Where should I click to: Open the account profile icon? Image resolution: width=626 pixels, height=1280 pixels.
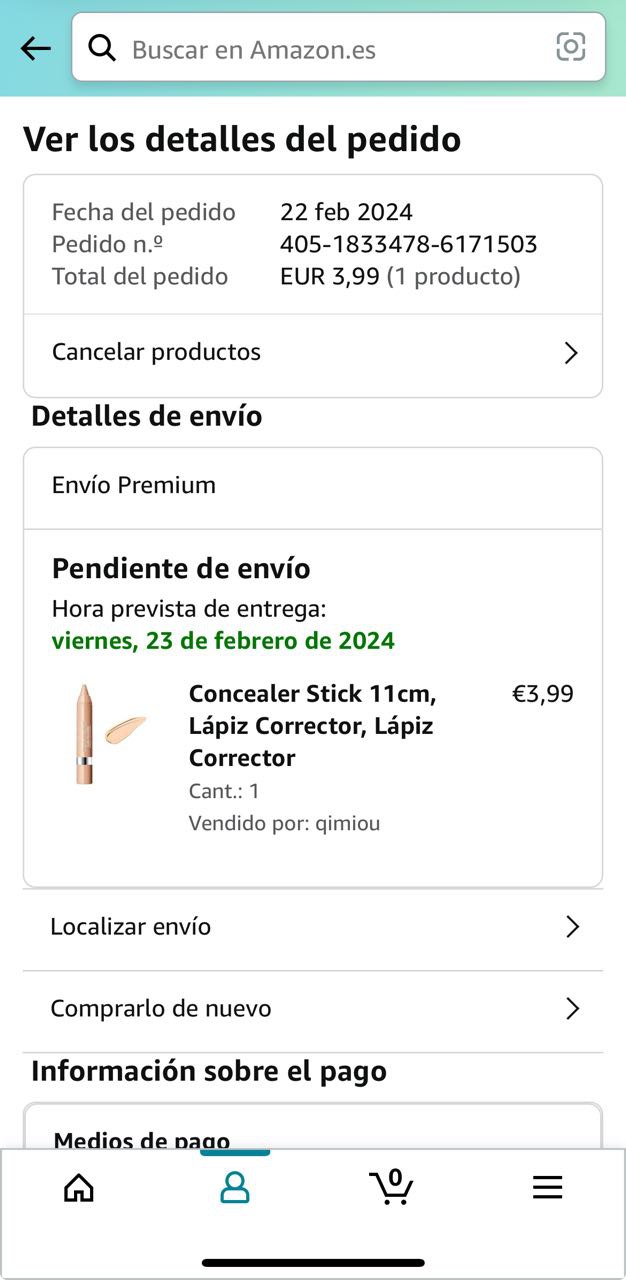(x=234, y=1187)
